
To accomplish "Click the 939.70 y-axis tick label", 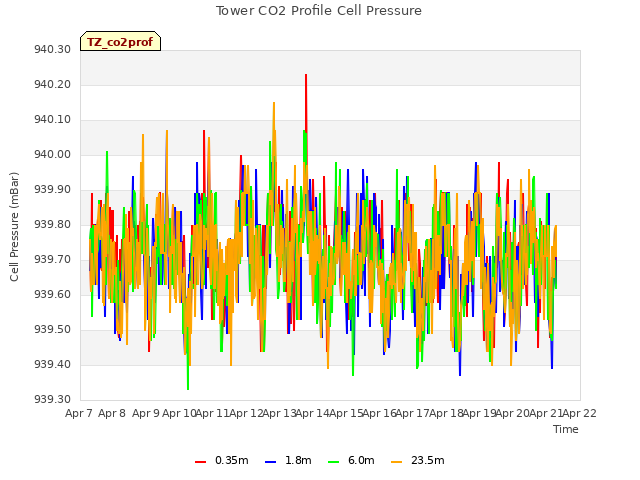I will [x=52, y=260].
